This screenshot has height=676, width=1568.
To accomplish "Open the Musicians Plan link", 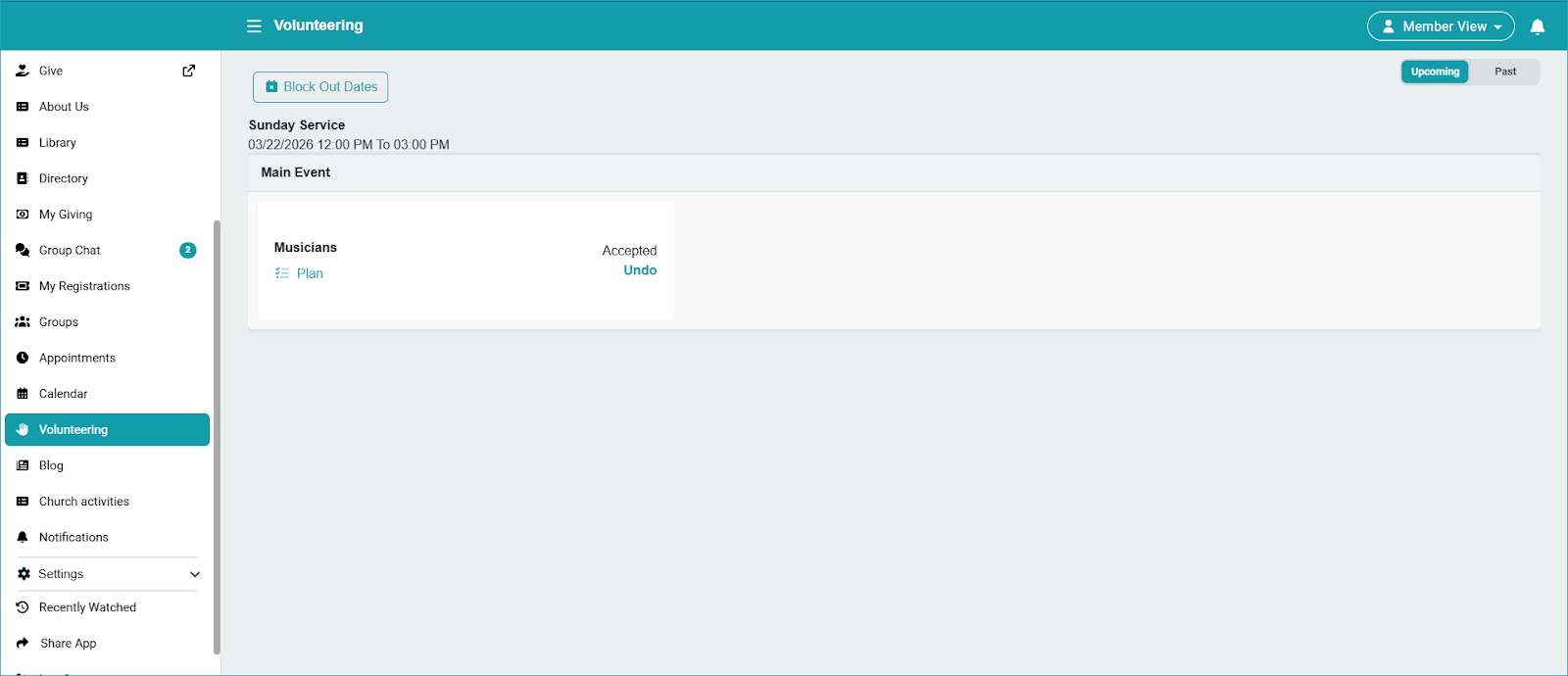I will [309, 273].
